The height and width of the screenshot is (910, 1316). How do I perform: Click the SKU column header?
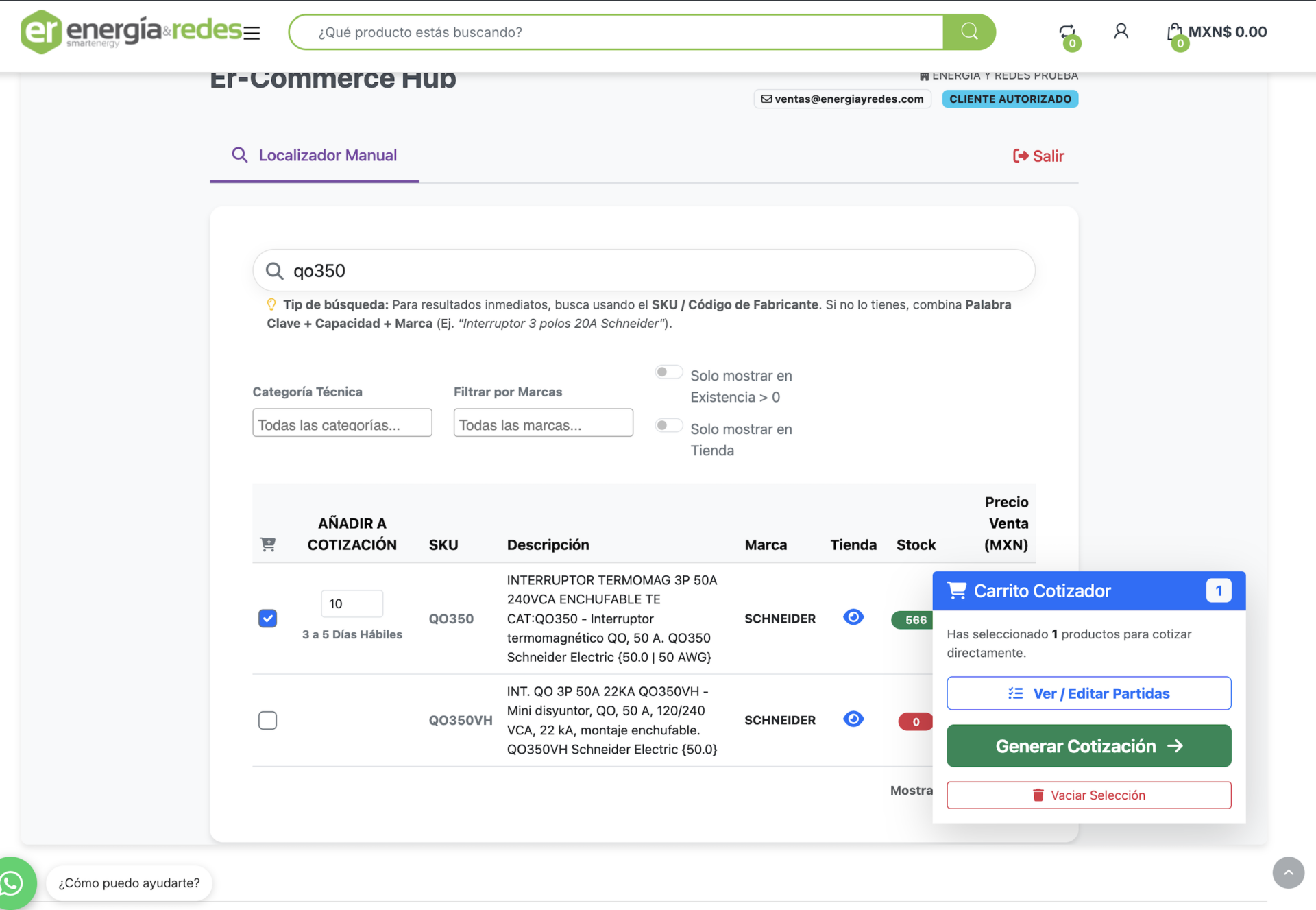click(x=443, y=544)
